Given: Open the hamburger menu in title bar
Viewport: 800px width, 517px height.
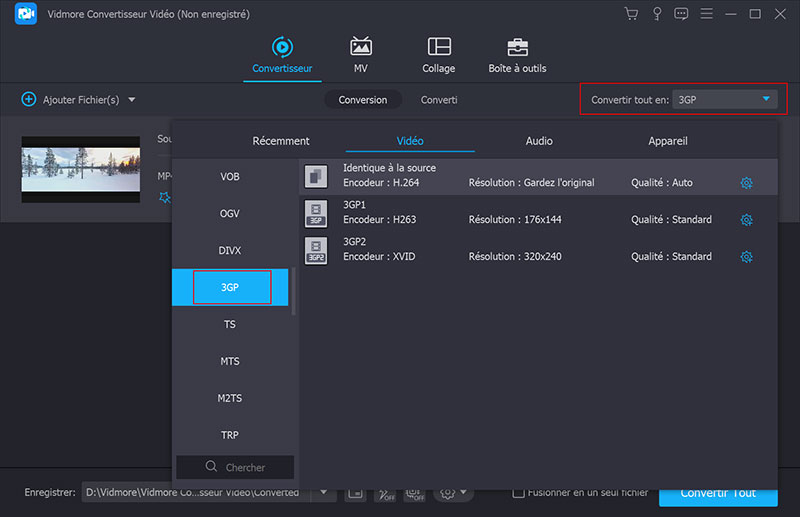Looking at the screenshot, I should click(x=707, y=14).
